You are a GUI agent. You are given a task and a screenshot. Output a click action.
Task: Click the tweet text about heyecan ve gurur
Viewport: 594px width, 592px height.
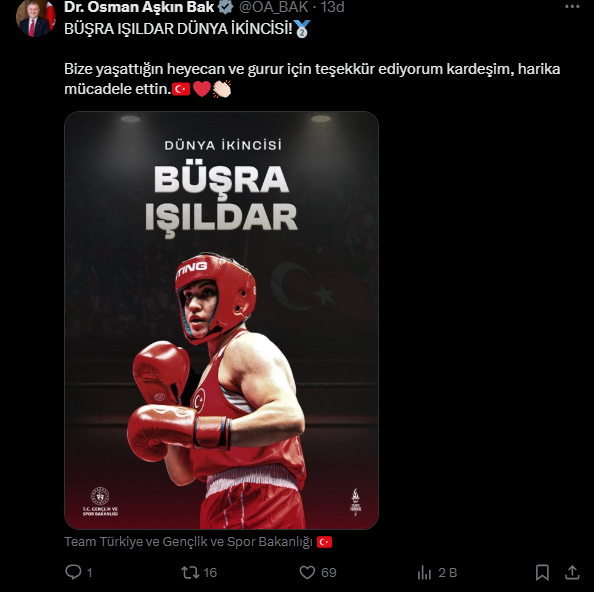coord(312,79)
